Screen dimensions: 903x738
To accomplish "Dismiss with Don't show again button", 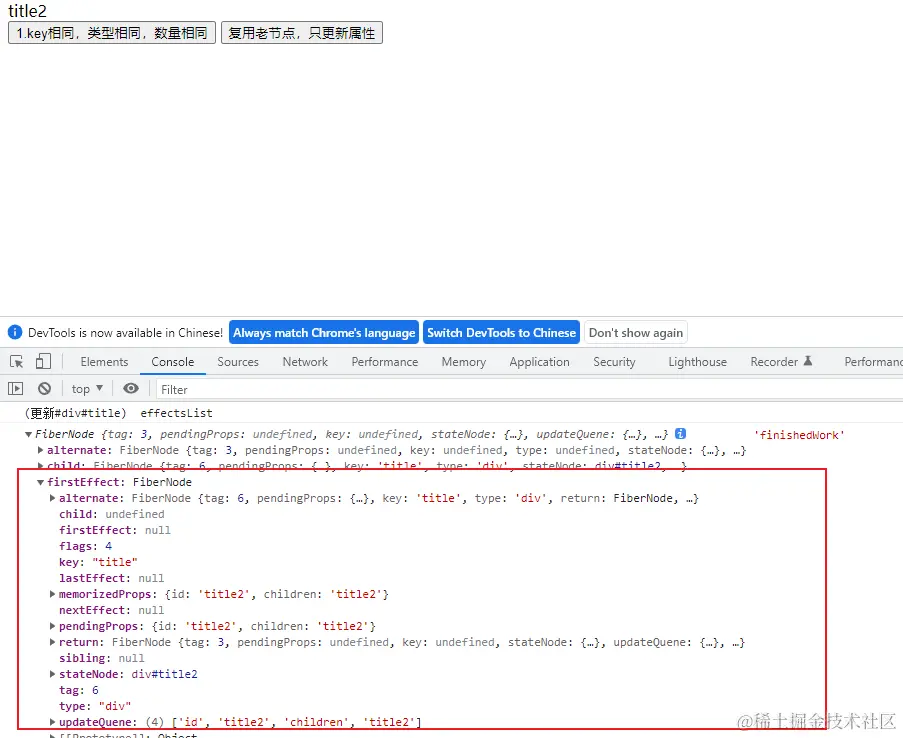I will click(636, 332).
